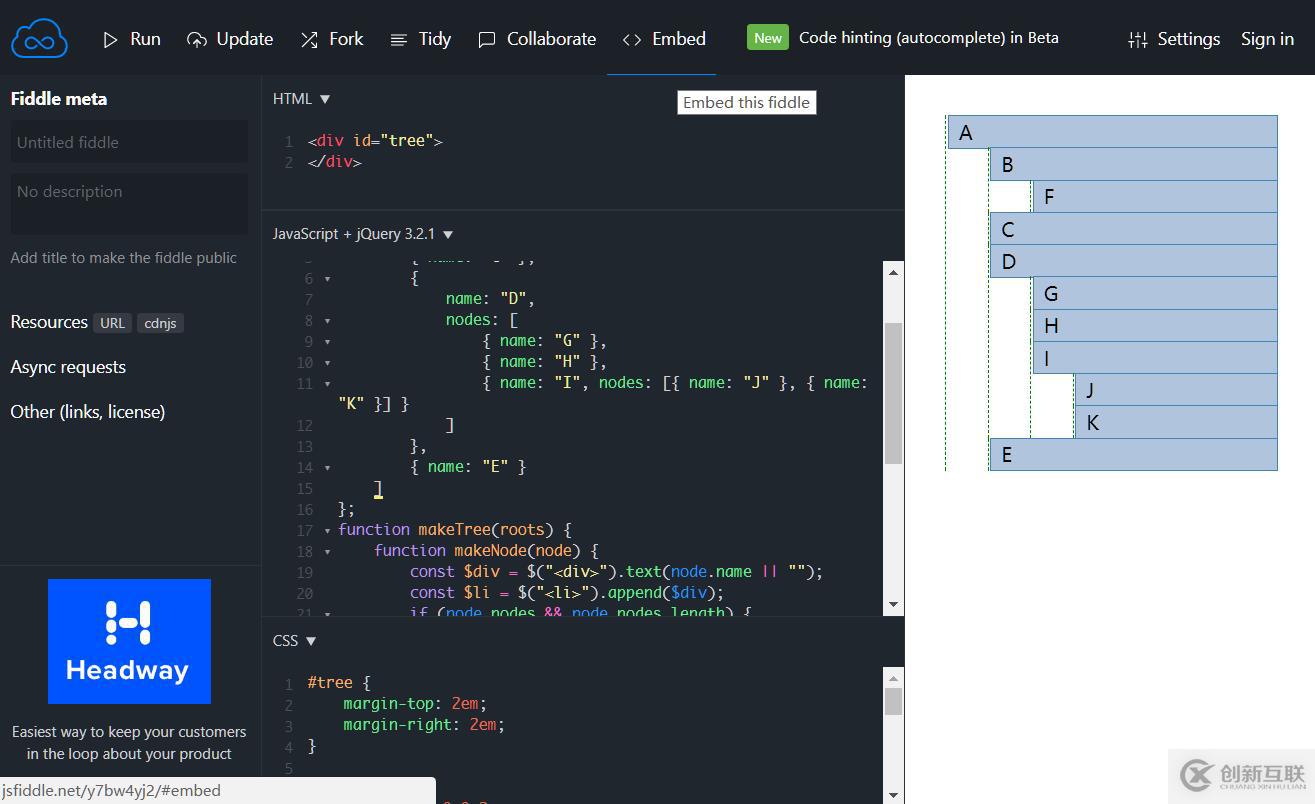Image resolution: width=1315 pixels, height=804 pixels.
Task: Click the Embed angle brackets icon
Action: point(632,40)
